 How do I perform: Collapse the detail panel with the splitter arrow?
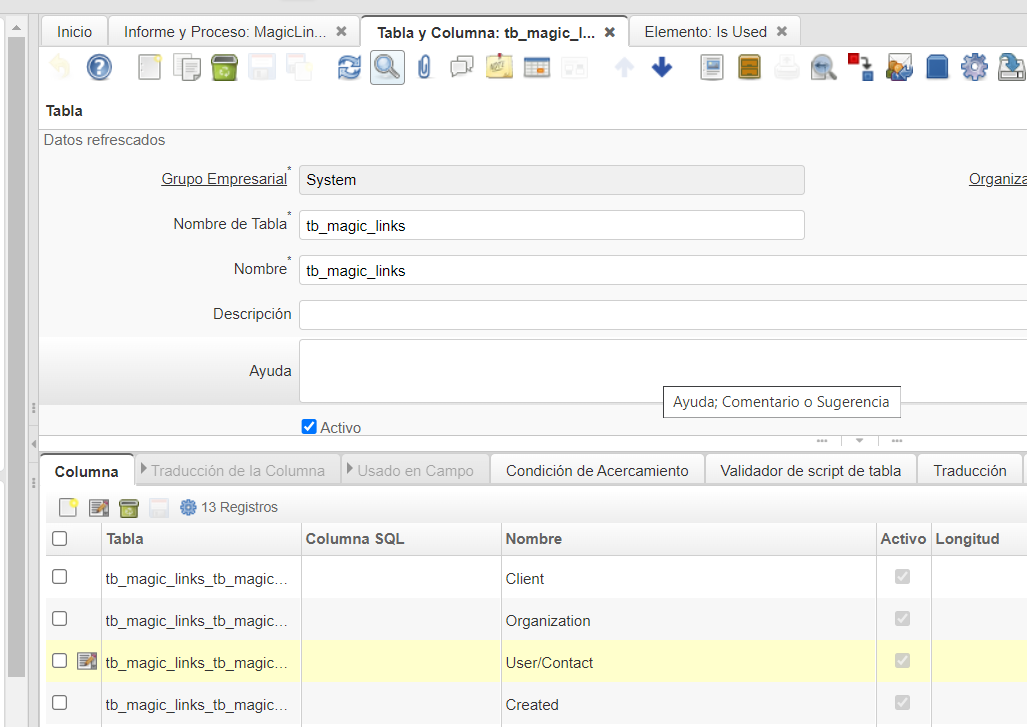click(858, 440)
